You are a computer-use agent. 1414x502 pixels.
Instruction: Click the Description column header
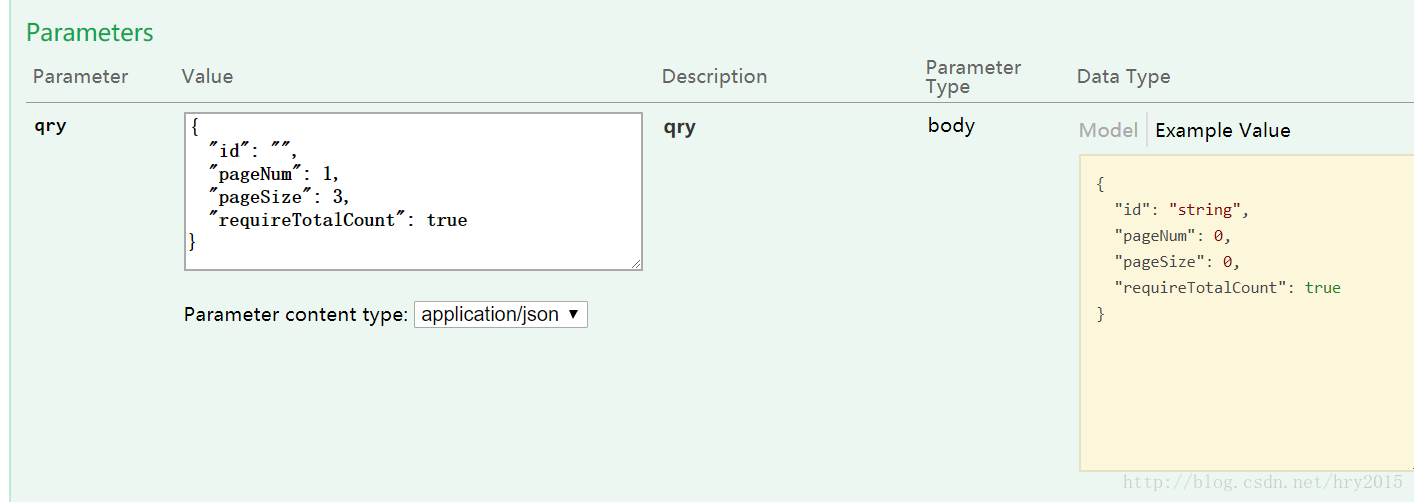pyautogui.click(x=714, y=76)
